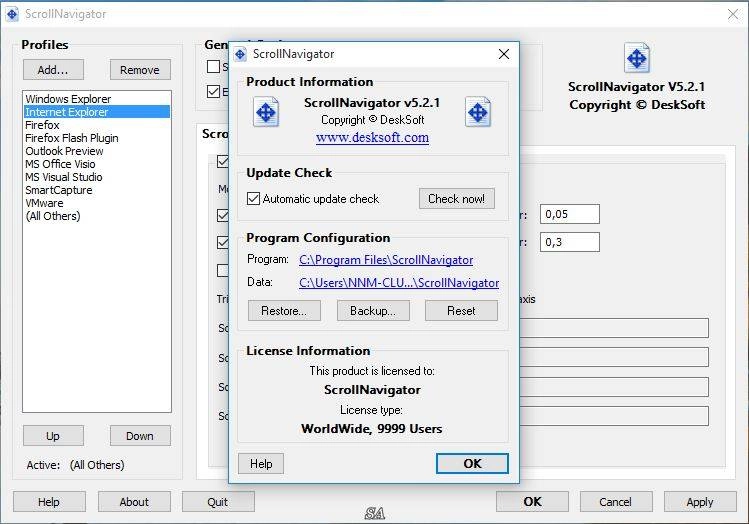Click Help in the About dialog
The width and height of the screenshot is (749, 524).
(261, 464)
